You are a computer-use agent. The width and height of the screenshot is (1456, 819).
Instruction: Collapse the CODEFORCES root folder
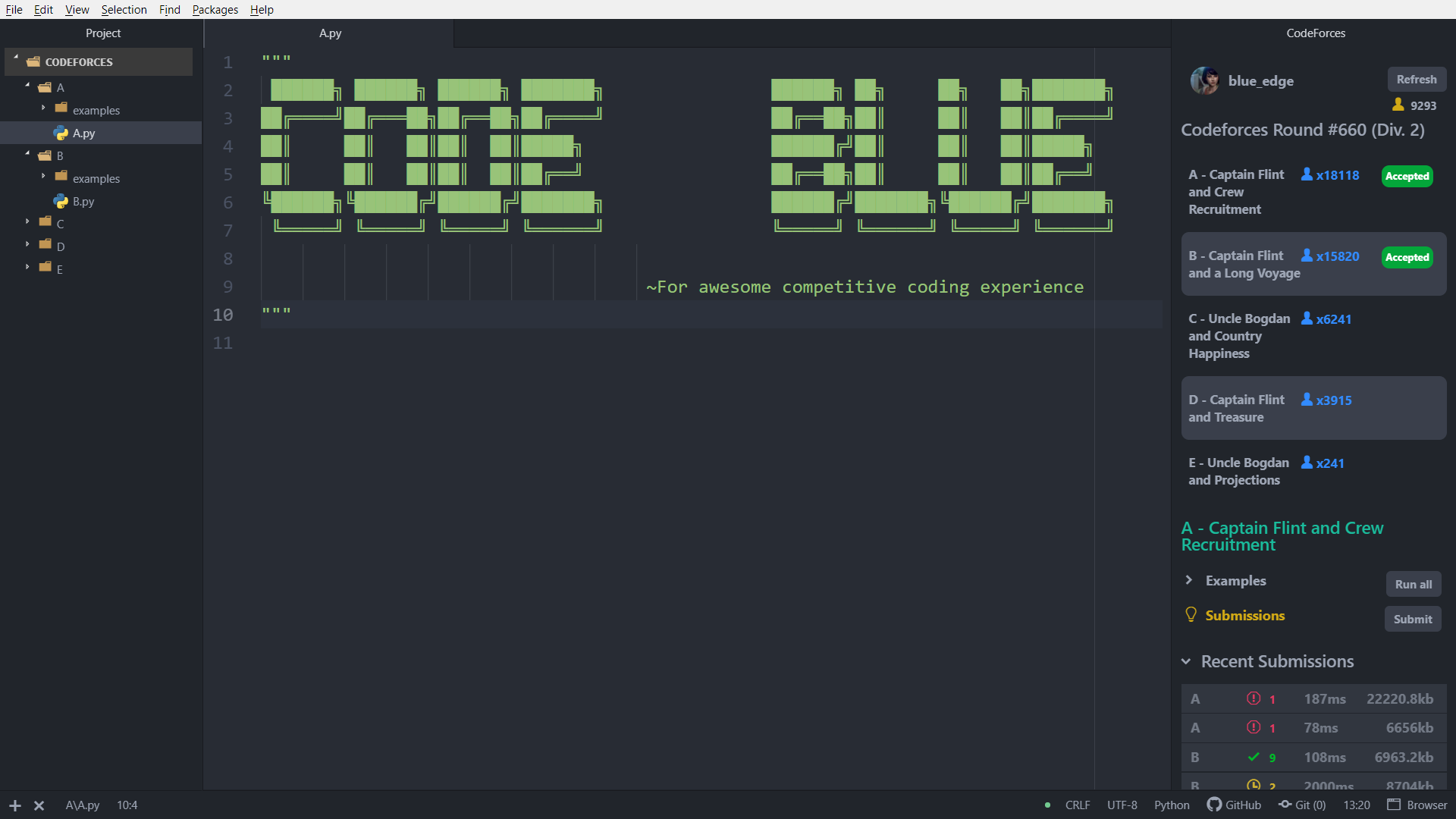[x=16, y=57]
